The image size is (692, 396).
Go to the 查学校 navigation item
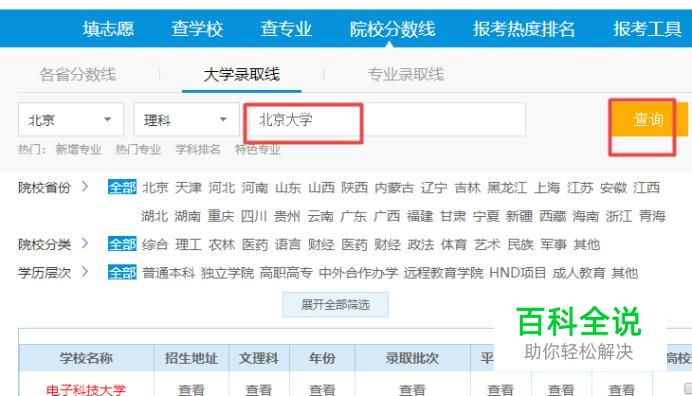(x=197, y=29)
